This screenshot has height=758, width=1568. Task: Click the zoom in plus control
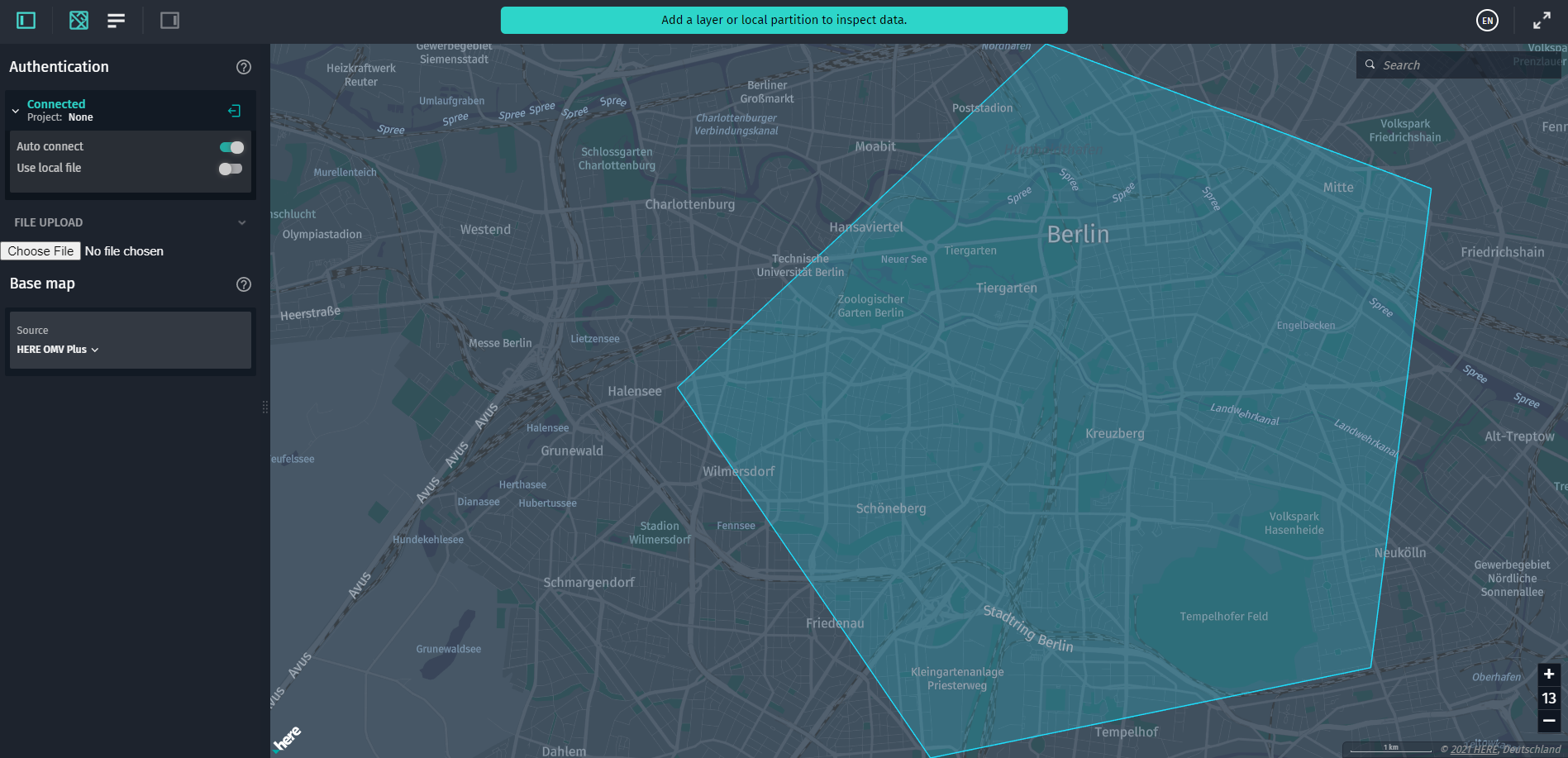(x=1548, y=675)
